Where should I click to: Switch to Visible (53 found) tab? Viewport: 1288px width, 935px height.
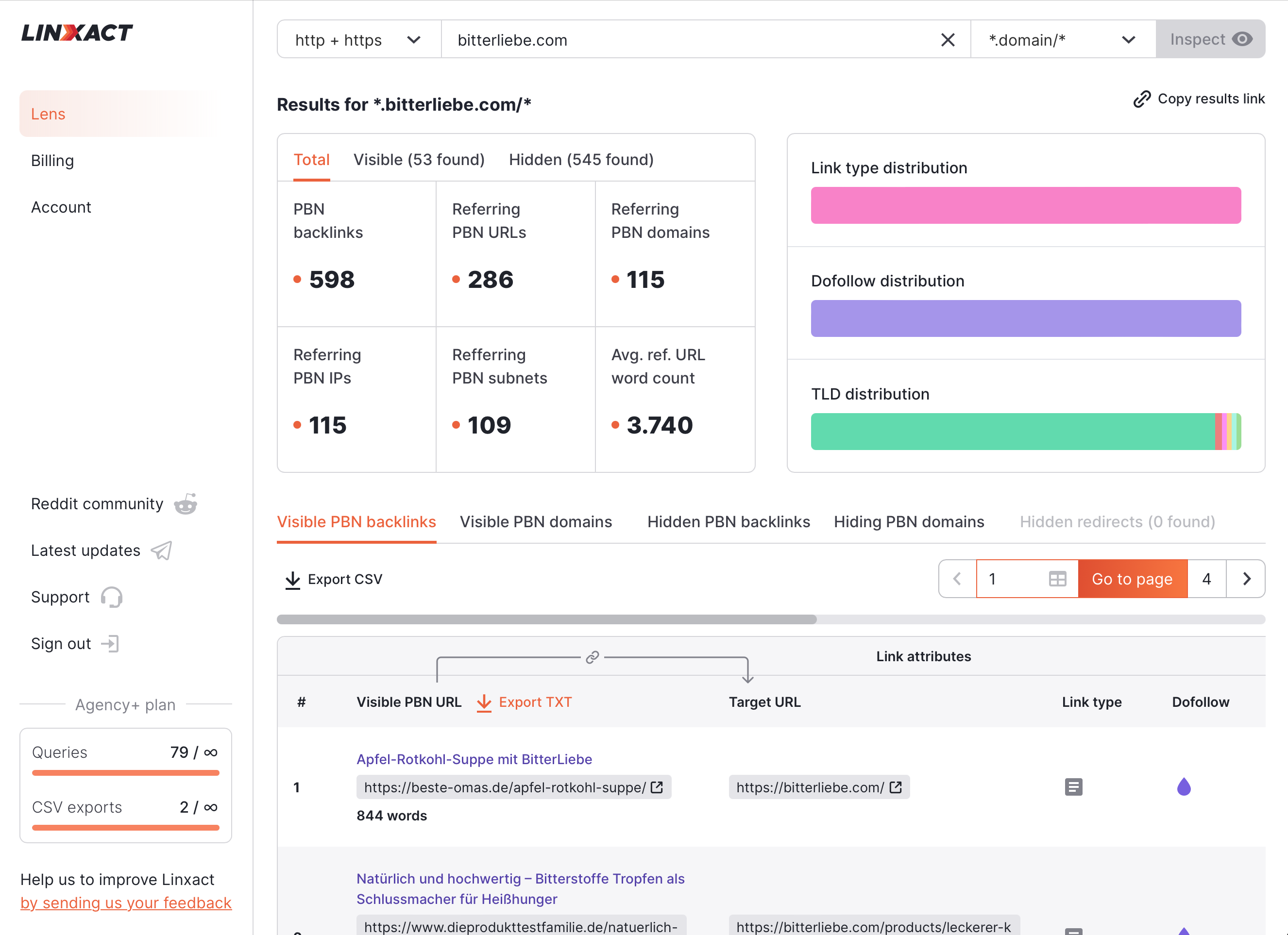point(419,160)
